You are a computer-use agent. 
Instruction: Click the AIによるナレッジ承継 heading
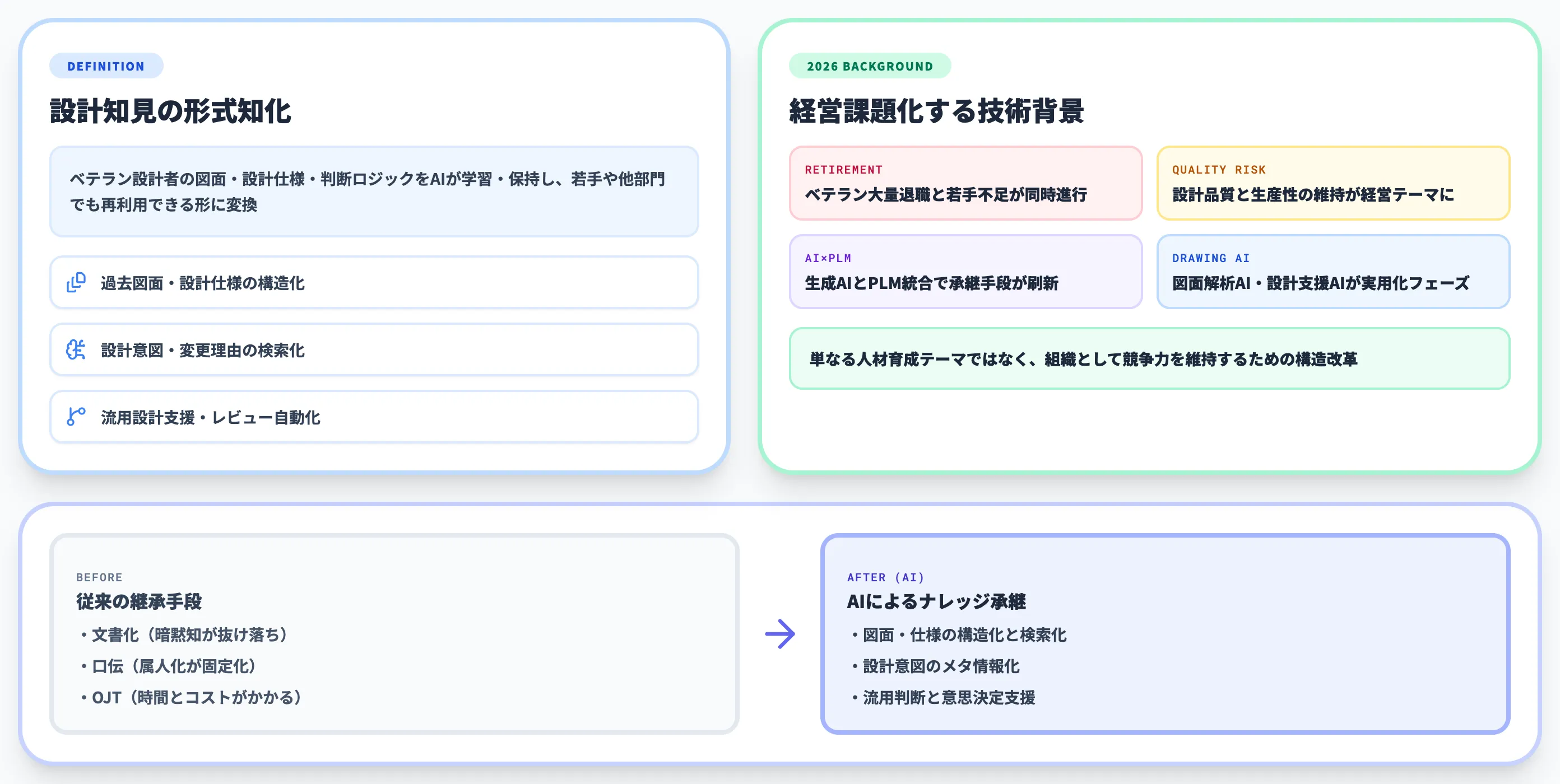(936, 601)
